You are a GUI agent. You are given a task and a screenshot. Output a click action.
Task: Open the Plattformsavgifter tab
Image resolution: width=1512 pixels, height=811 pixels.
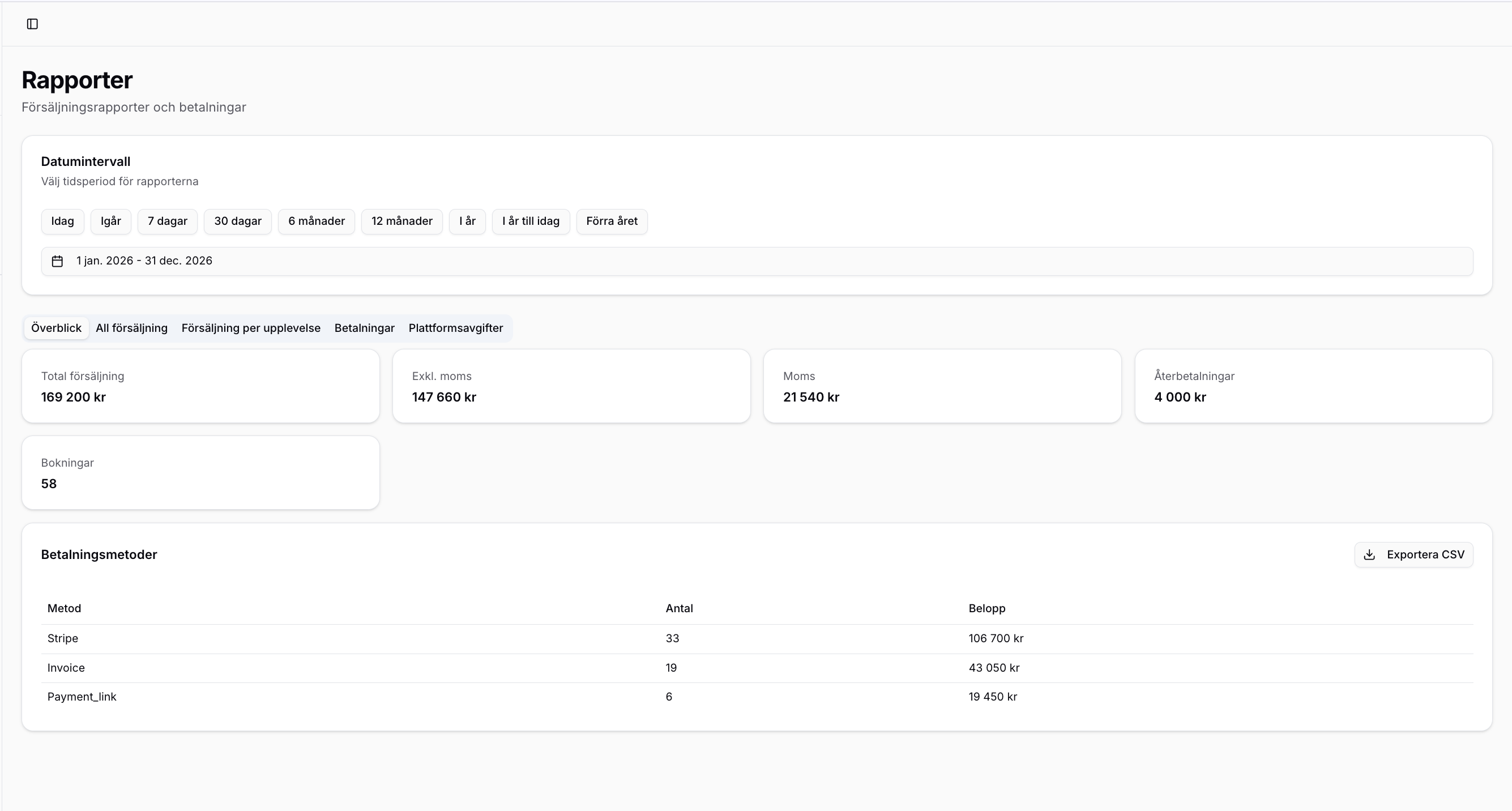click(455, 328)
